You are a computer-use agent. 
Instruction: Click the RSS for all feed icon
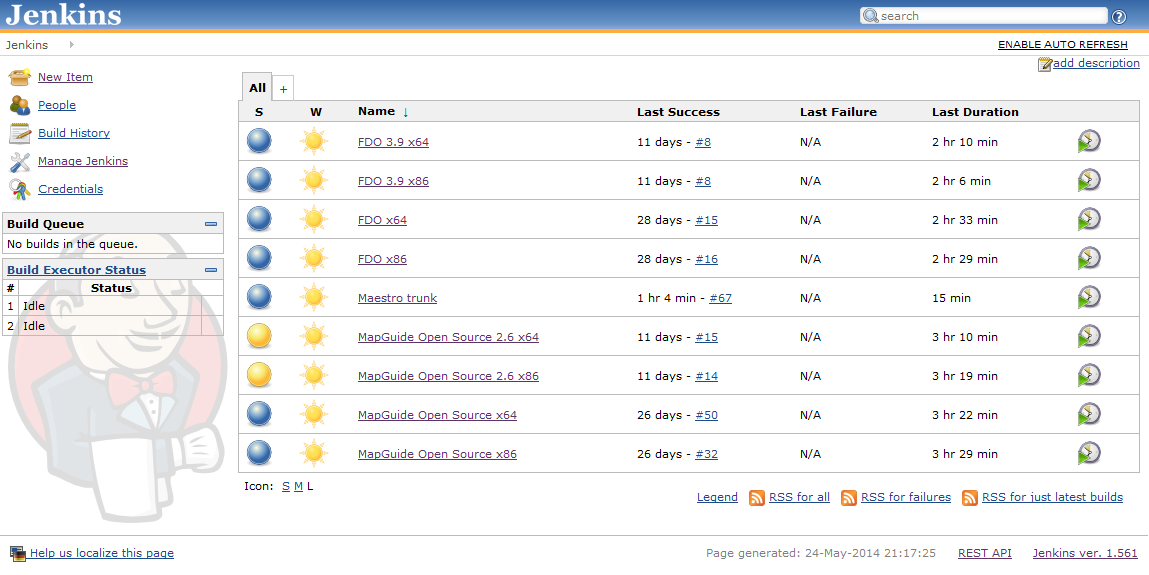[x=757, y=498]
